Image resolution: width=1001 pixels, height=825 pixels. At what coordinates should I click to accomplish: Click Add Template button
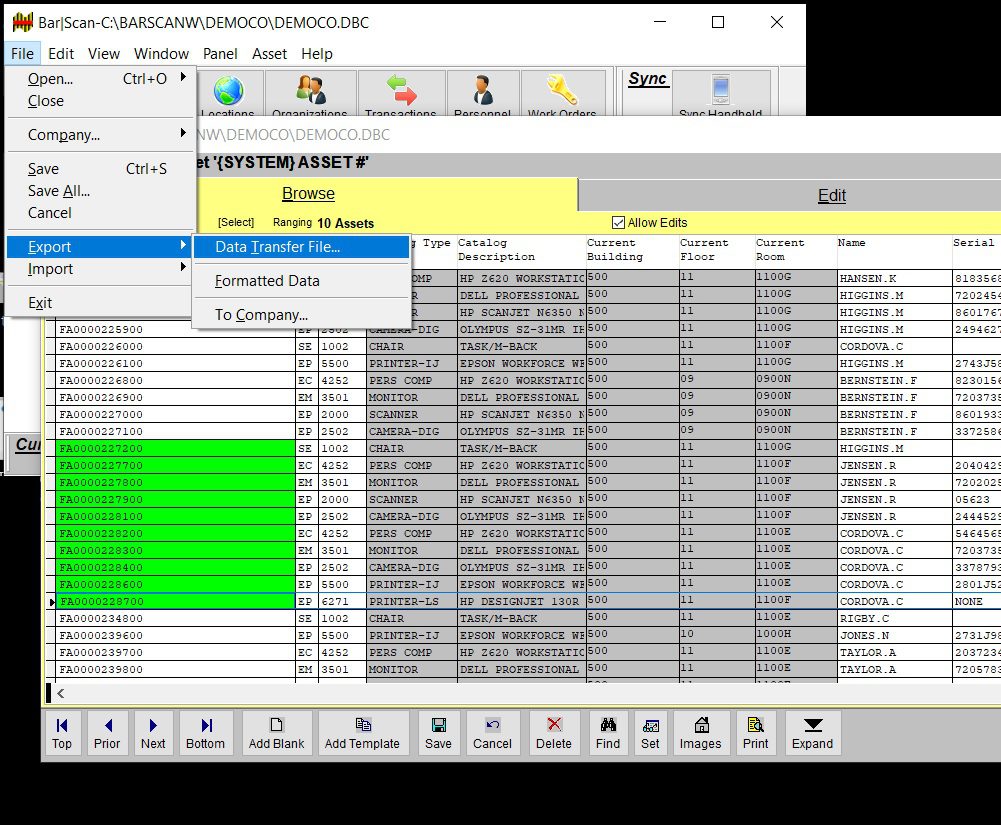(362, 733)
